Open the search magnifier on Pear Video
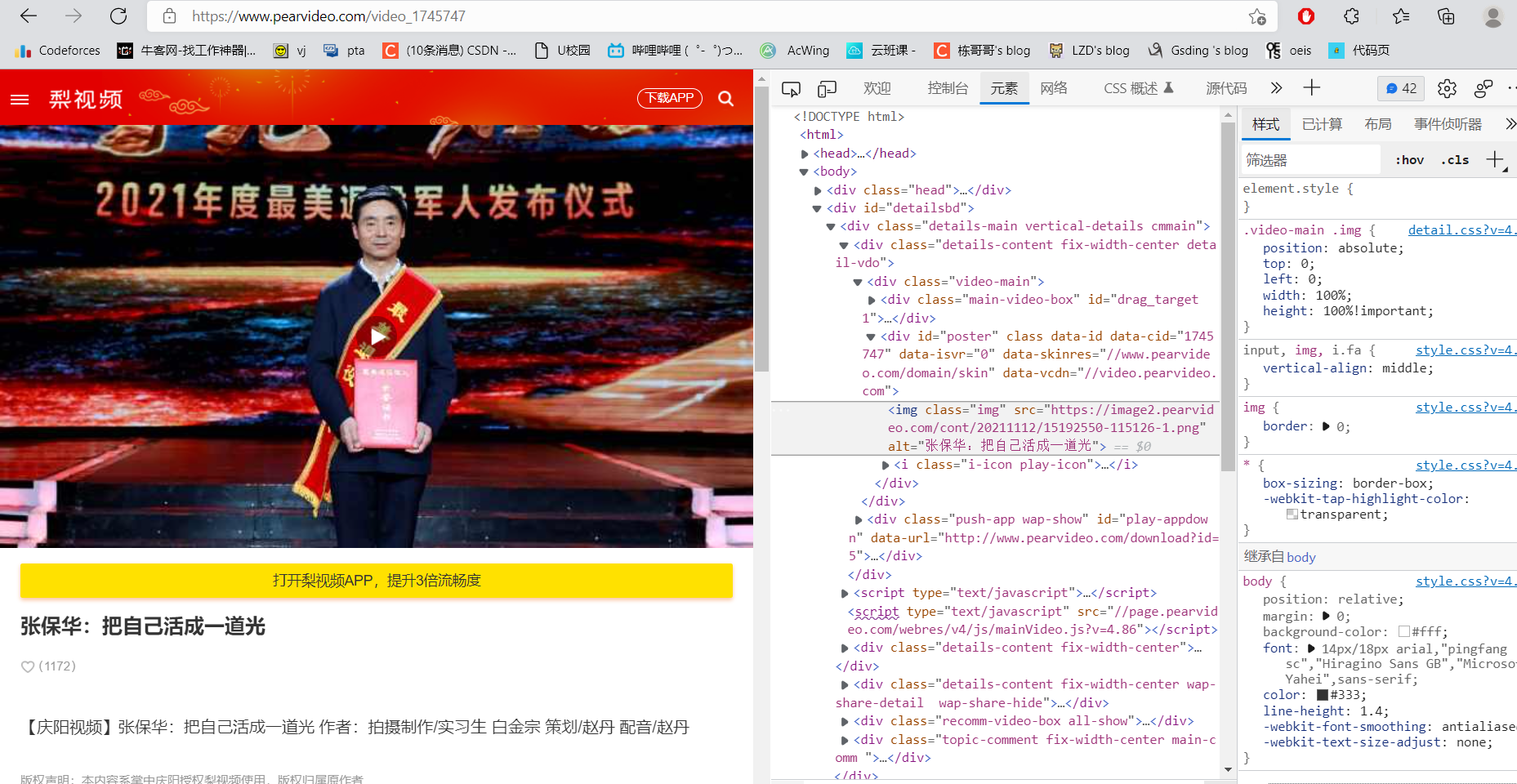The width and height of the screenshot is (1517, 784). [x=725, y=99]
